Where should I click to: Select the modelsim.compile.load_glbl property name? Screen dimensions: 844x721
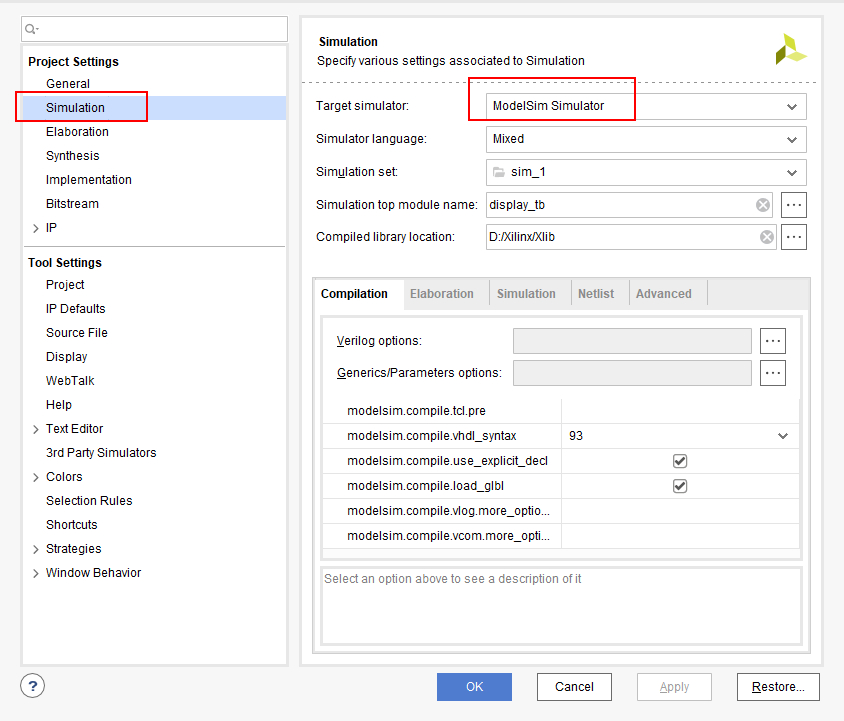coord(425,486)
